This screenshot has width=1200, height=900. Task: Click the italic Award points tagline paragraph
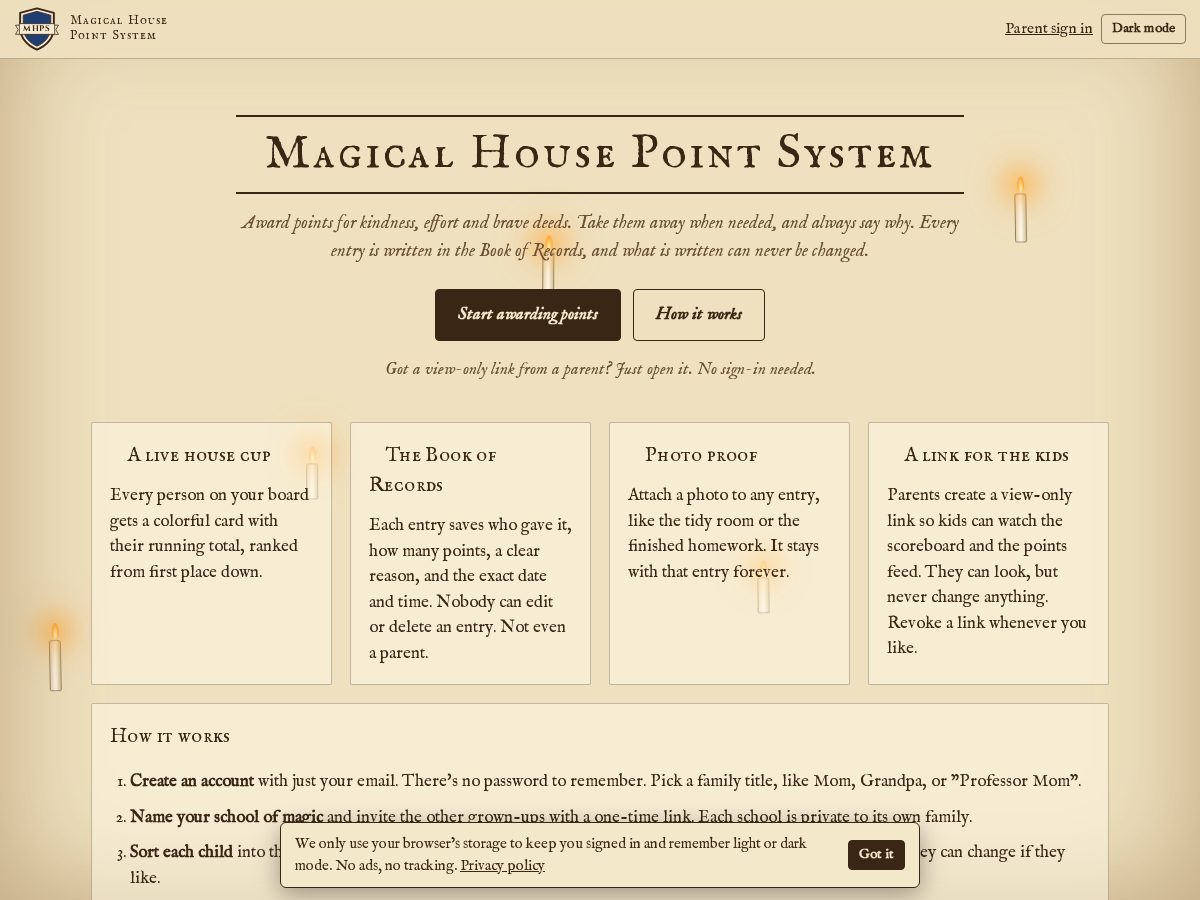coord(600,236)
